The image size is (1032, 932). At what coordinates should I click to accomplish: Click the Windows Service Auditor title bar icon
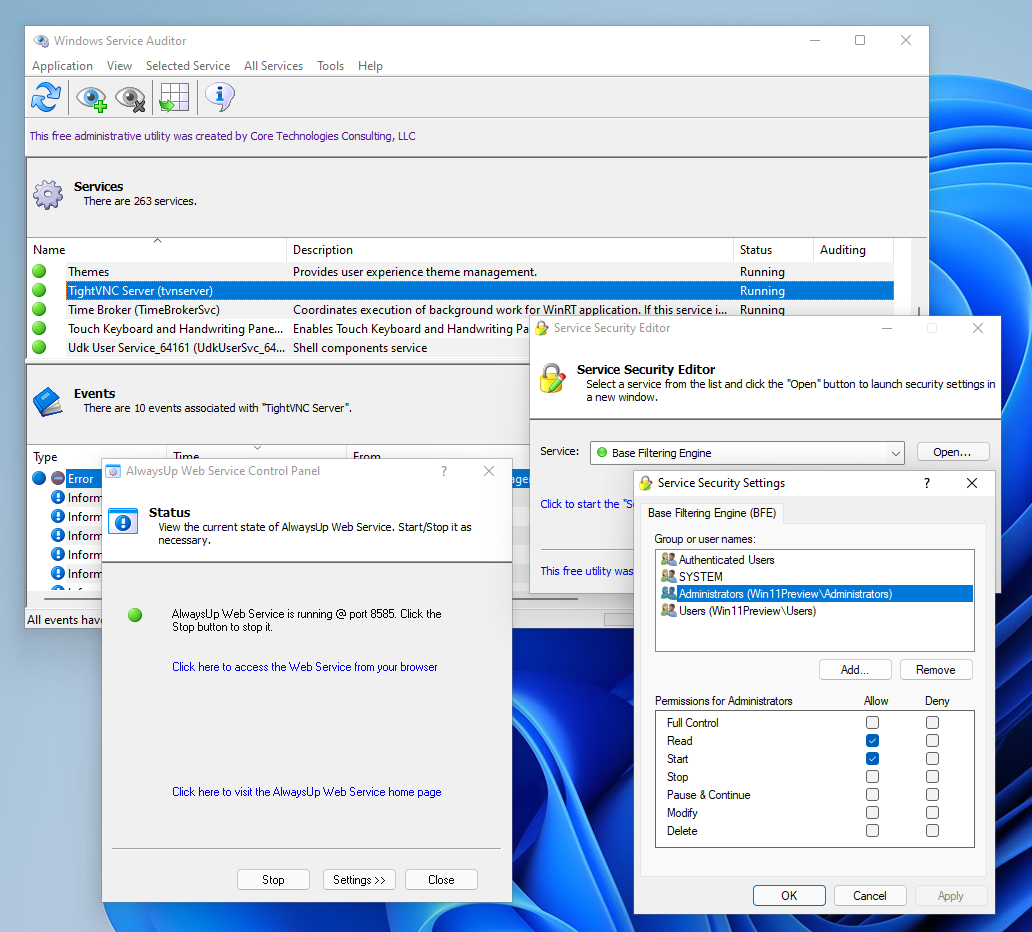click(x=41, y=41)
